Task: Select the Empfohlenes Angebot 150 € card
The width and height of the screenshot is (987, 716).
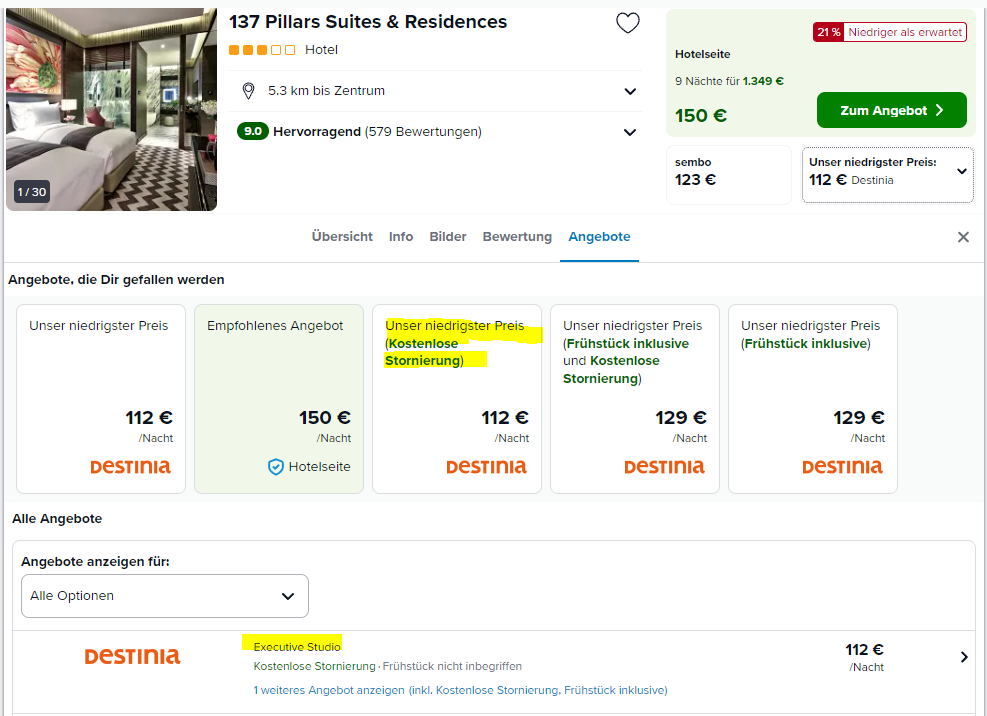Action: 278,399
